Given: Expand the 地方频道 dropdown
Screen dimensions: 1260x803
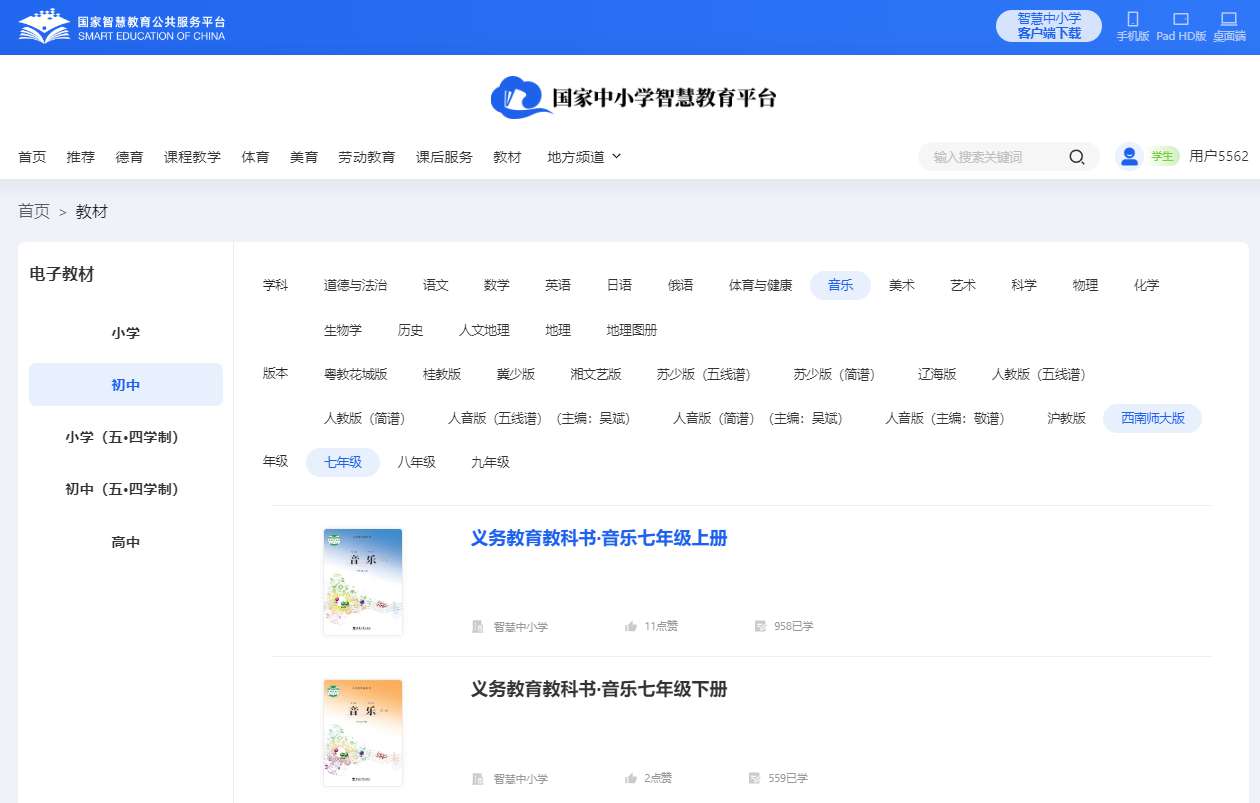Looking at the screenshot, I should click(584, 157).
